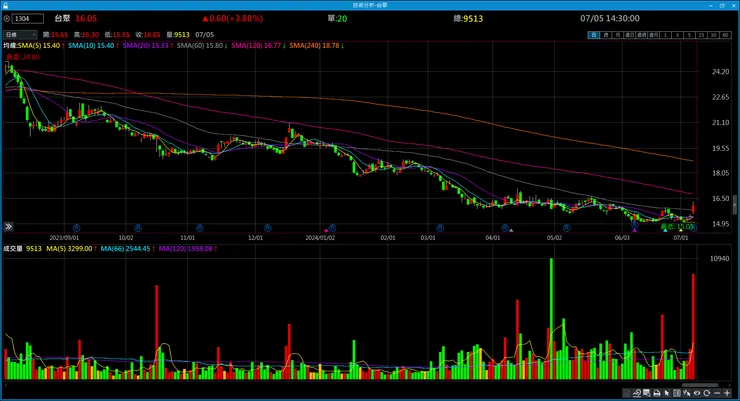Click the vertical scrollbar handle at right edge
The width and height of the screenshot is (740, 401).
click(x=734, y=206)
